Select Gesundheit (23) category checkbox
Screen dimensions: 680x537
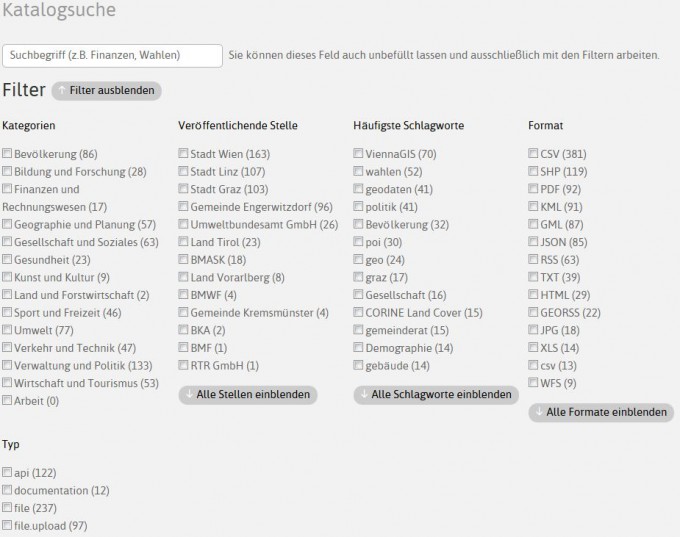point(7,259)
